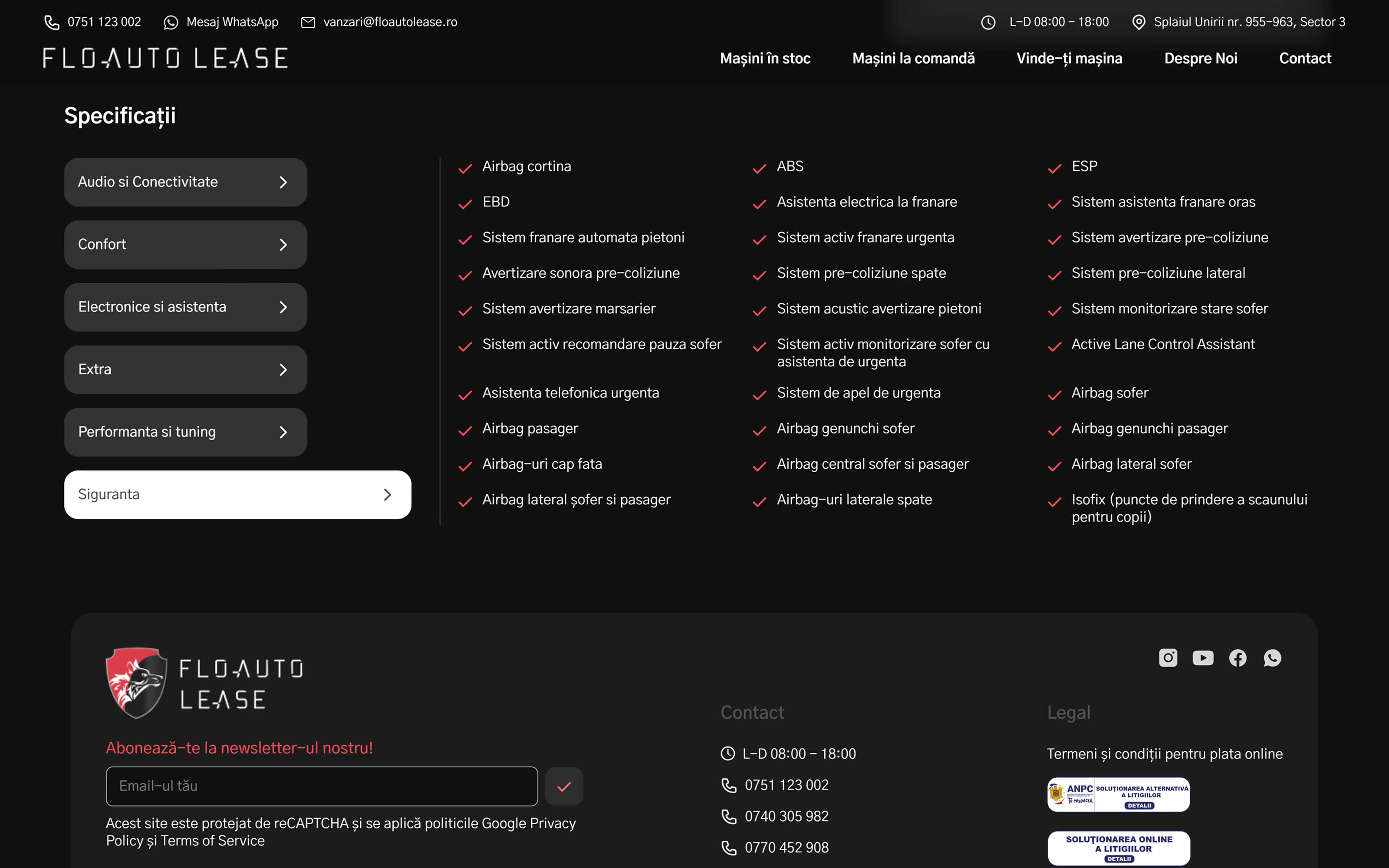Click the text Sistem franare automata pietoni
The height and width of the screenshot is (868, 1389).
(x=583, y=238)
